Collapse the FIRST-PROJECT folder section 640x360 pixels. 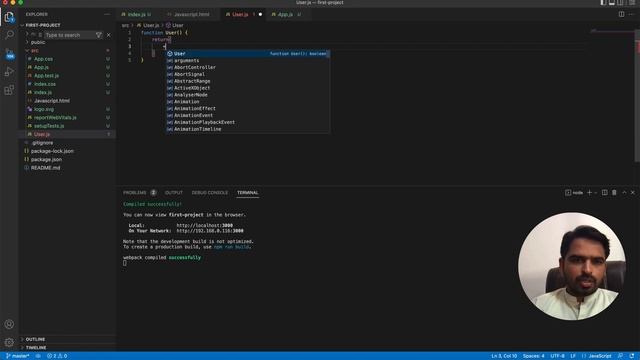click(43, 25)
